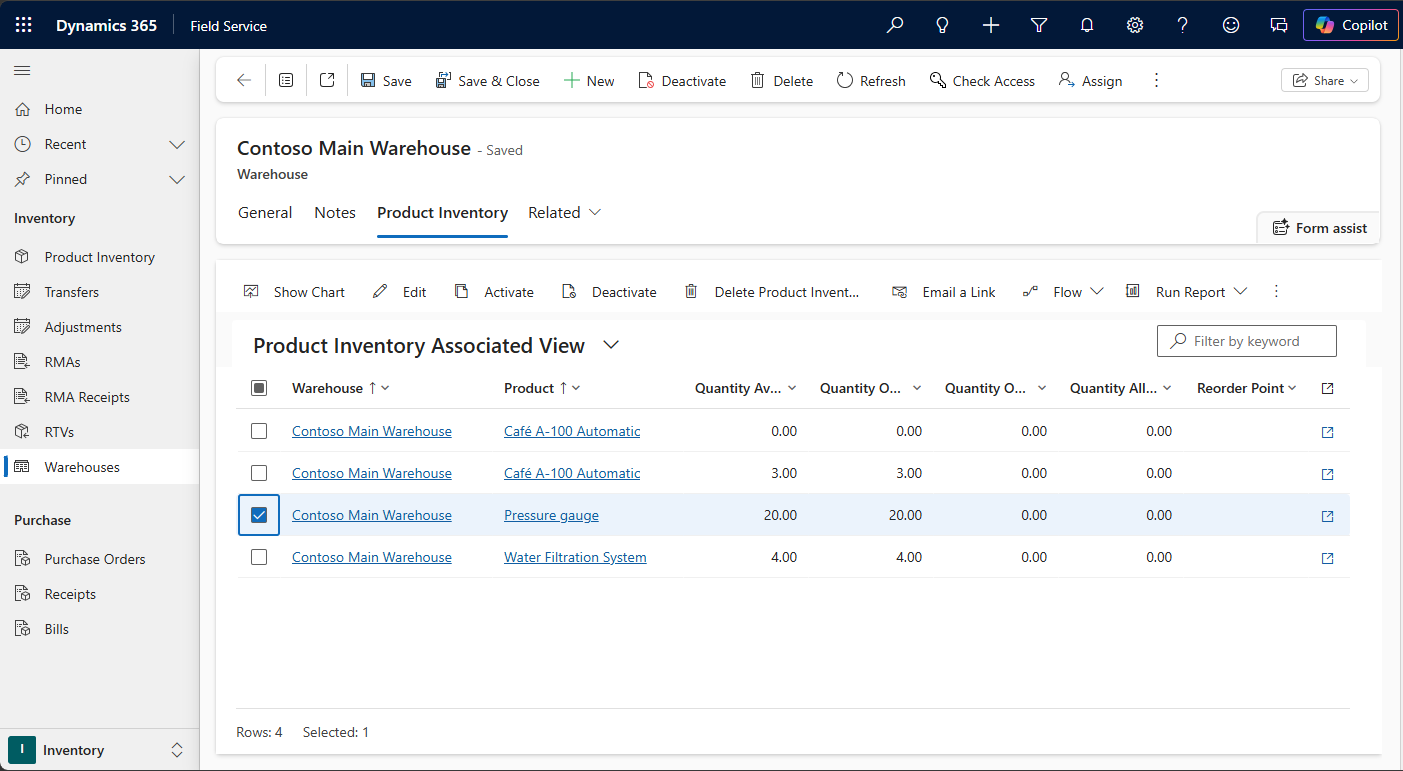
Task: Toggle the select-all rows checkbox
Action: 259,388
